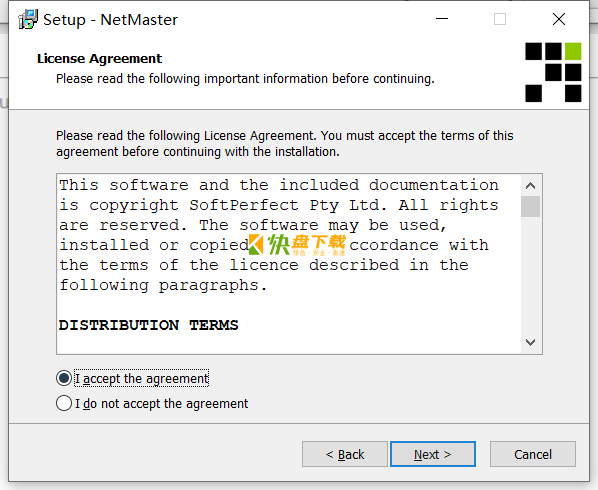The image size is (598, 490).
Task: Cancel the NetMaster setup
Action: point(533,454)
